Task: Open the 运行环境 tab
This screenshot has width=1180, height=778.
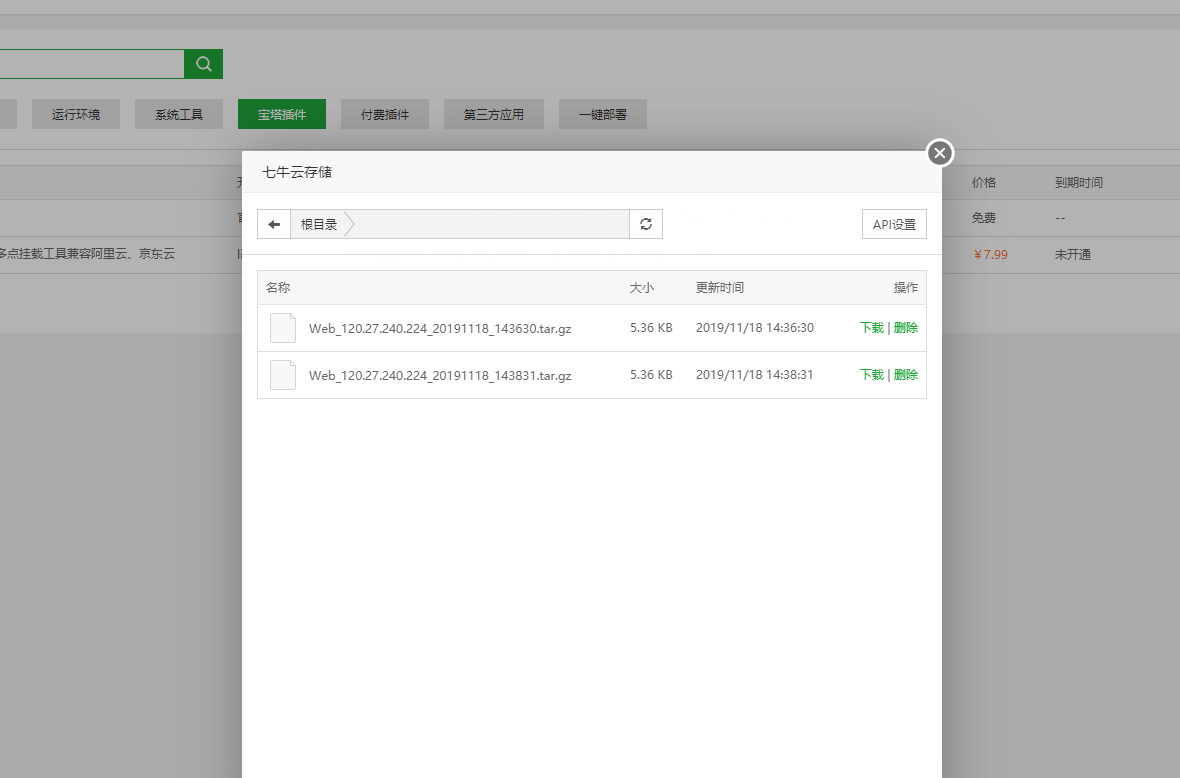Action: [x=76, y=114]
